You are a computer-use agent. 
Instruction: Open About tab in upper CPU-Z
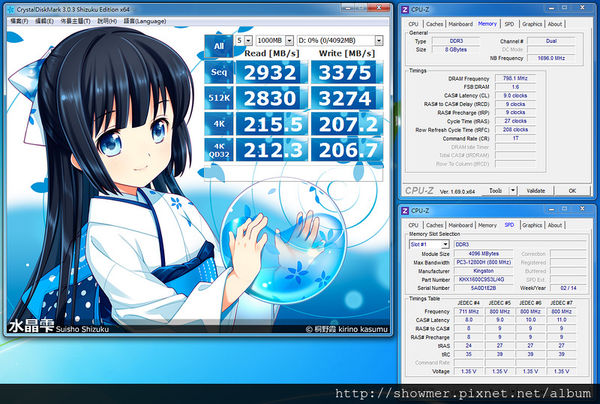click(555, 24)
